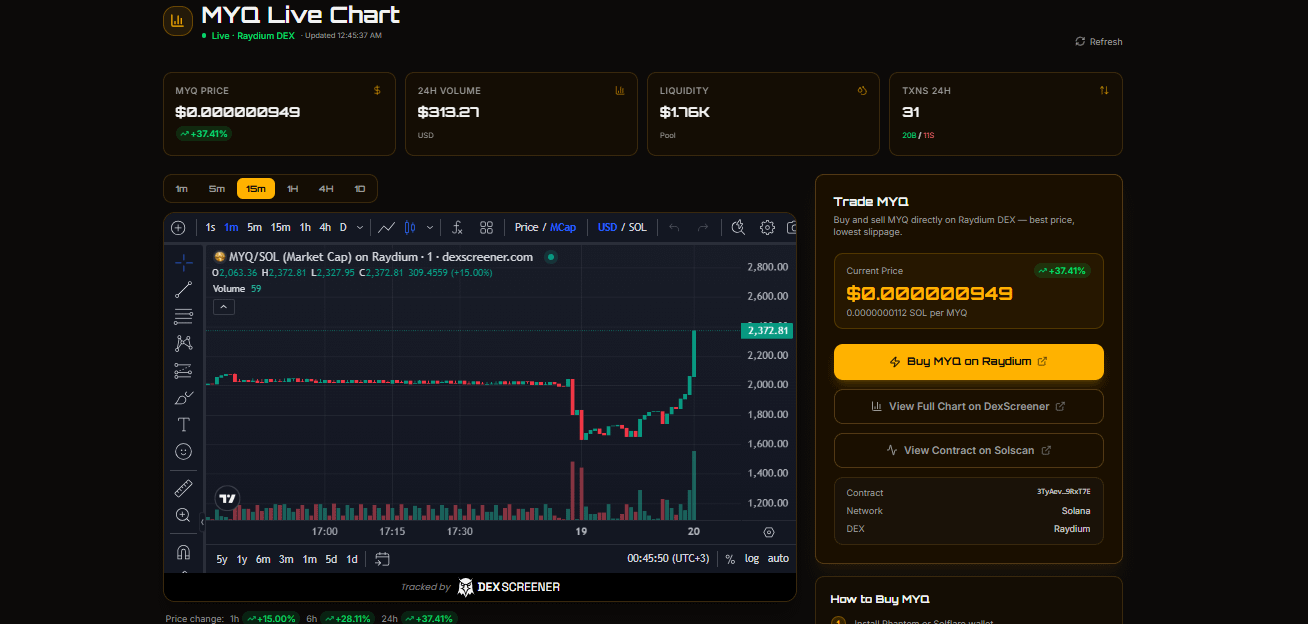Expand the time interval dropdown arrow after D
The image size is (1308, 624).
360,227
